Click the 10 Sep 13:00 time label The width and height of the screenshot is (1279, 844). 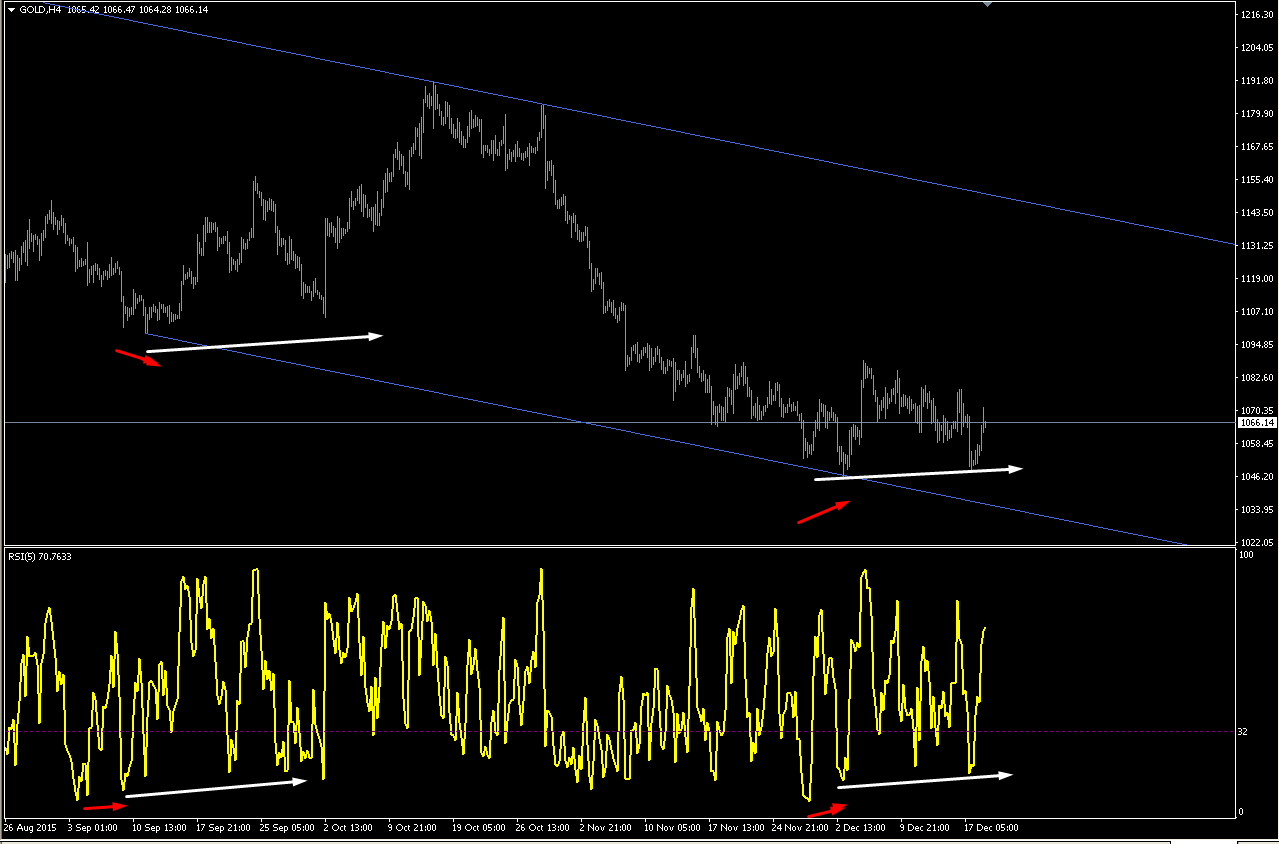pyautogui.click(x=160, y=828)
